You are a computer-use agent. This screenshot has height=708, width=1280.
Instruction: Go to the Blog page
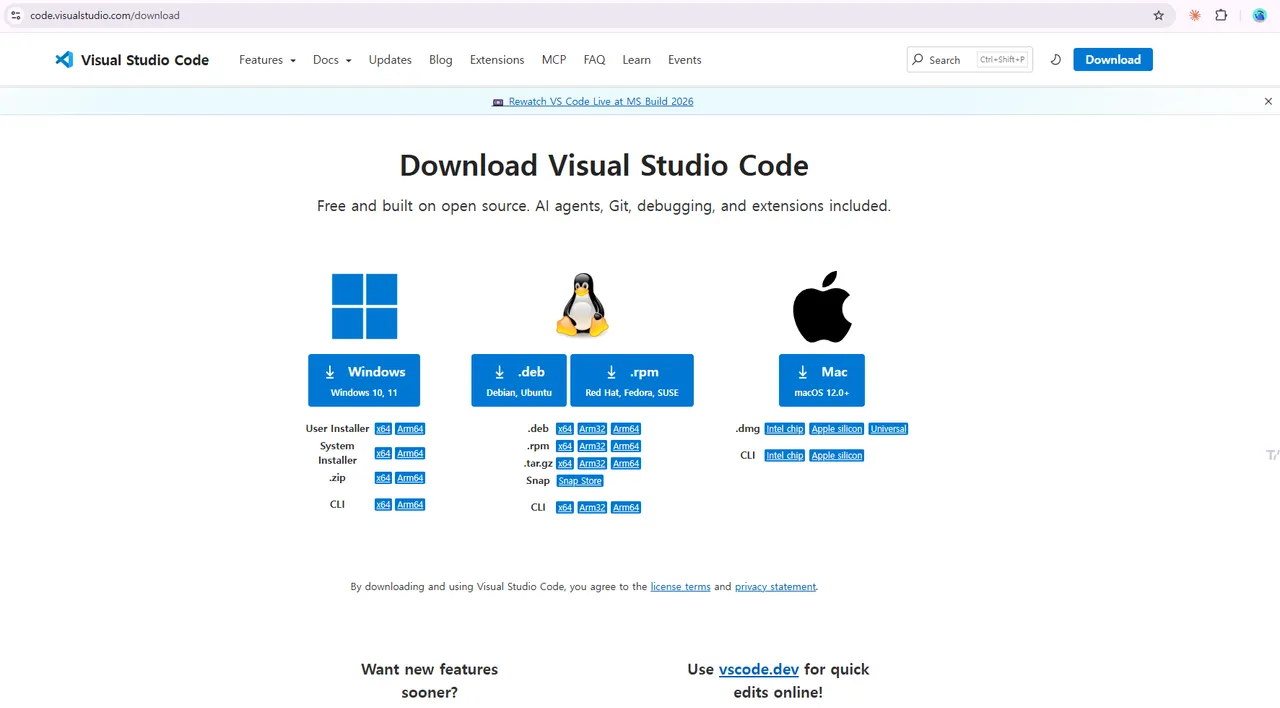[x=441, y=60]
